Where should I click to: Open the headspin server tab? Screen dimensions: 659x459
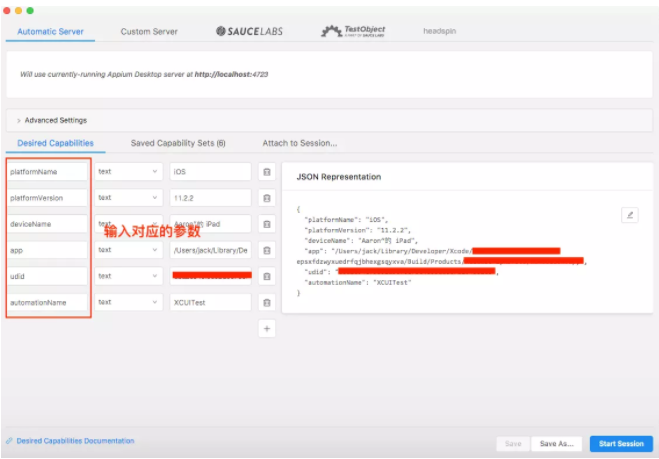pos(440,31)
